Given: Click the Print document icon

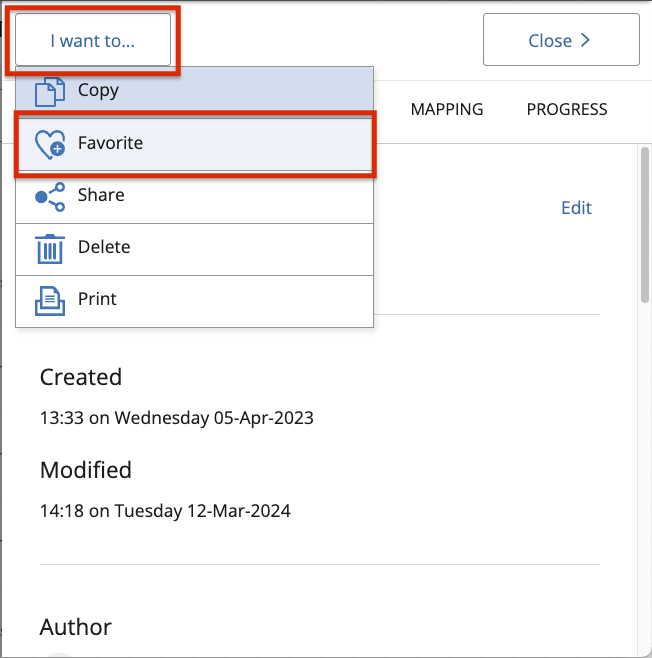Looking at the screenshot, I should 50,301.
